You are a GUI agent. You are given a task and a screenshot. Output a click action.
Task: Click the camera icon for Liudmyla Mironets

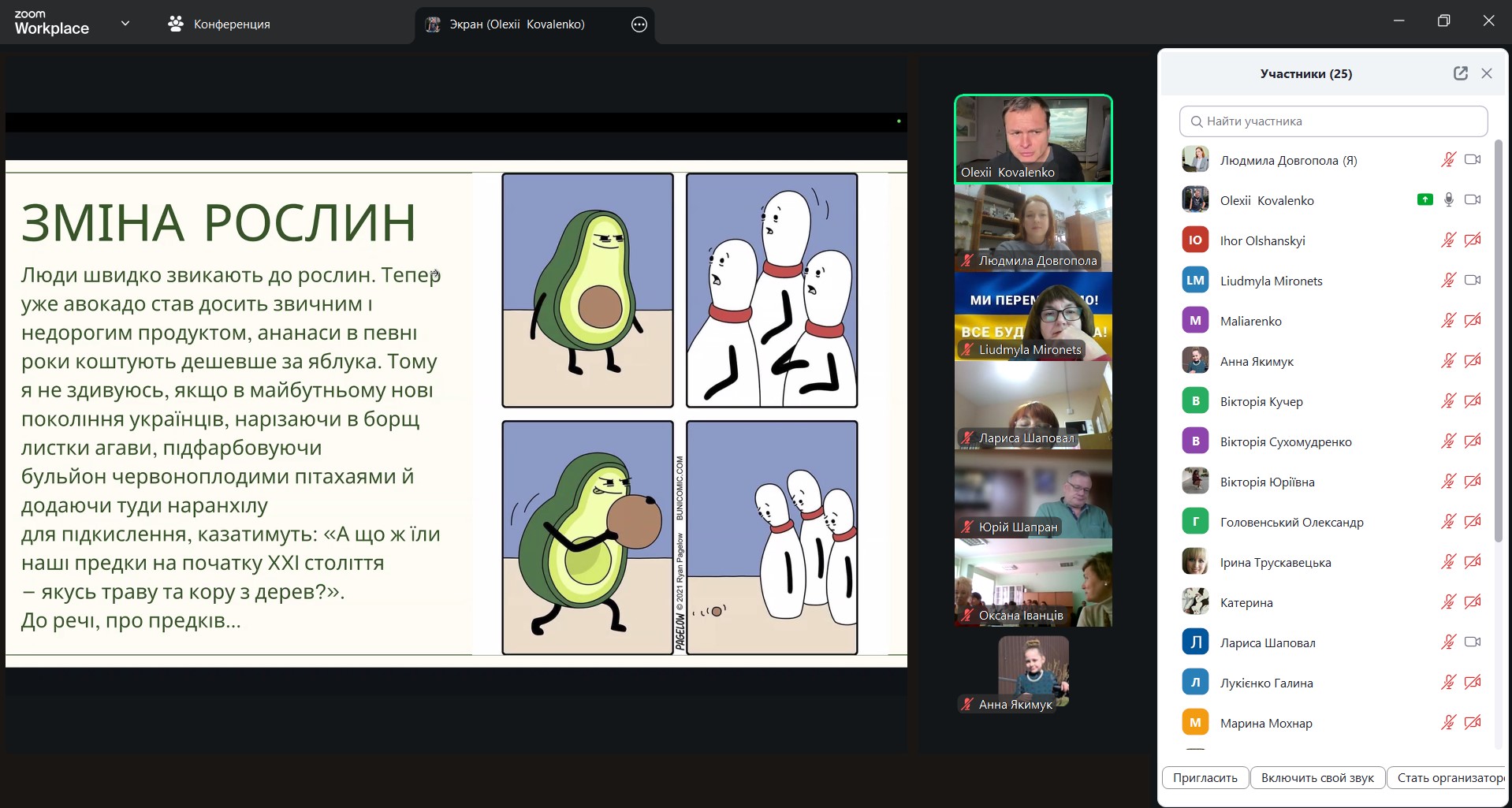point(1472,281)
